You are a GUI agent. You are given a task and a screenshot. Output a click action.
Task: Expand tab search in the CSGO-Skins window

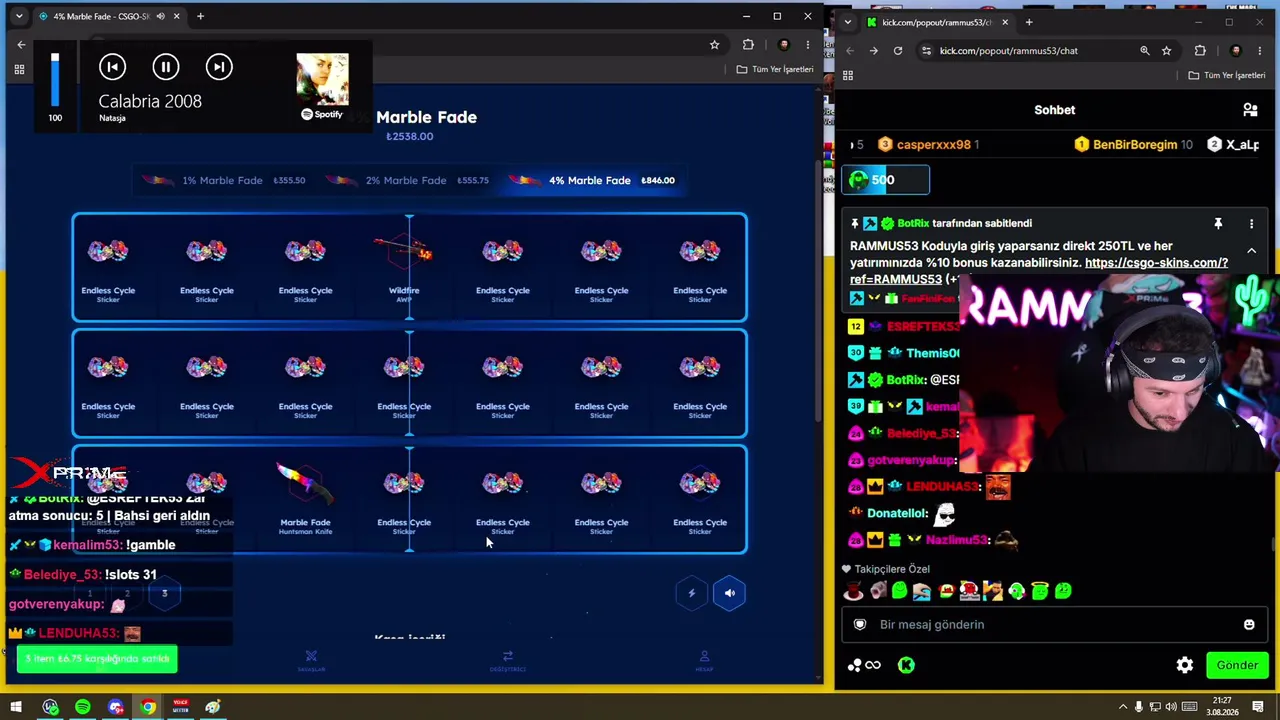point(18,16)
